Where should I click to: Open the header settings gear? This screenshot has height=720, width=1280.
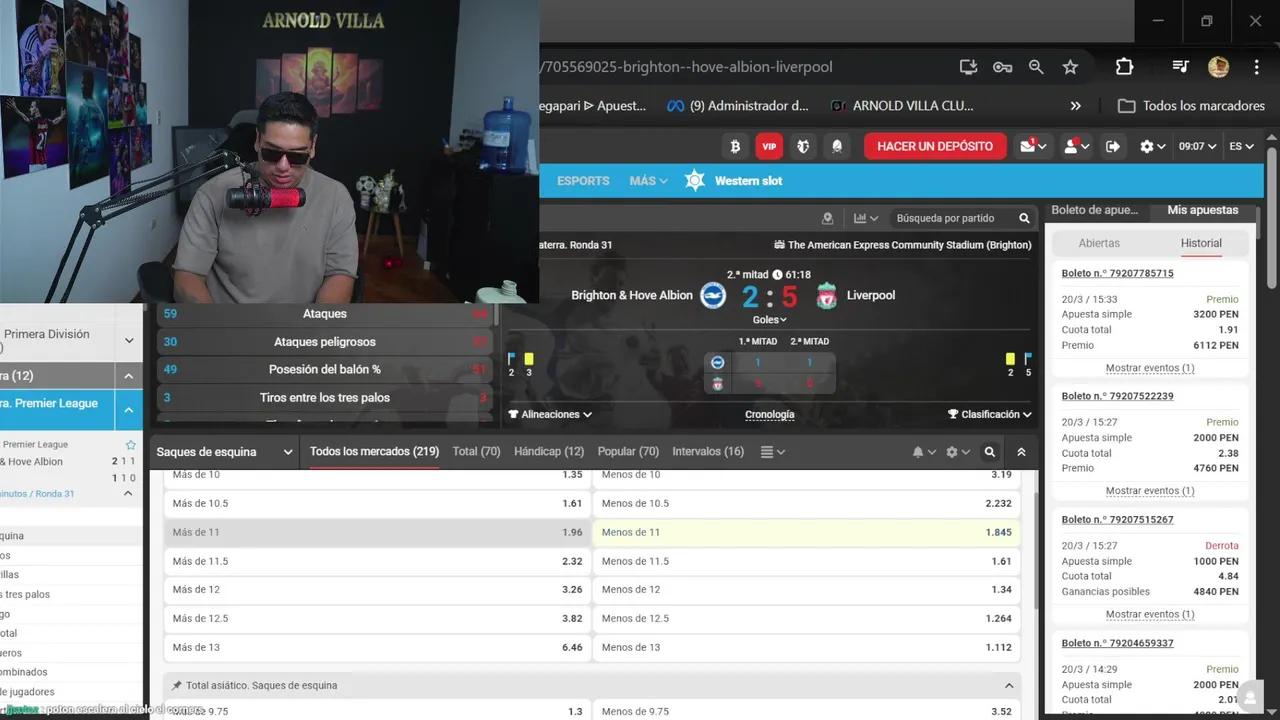1152,146
